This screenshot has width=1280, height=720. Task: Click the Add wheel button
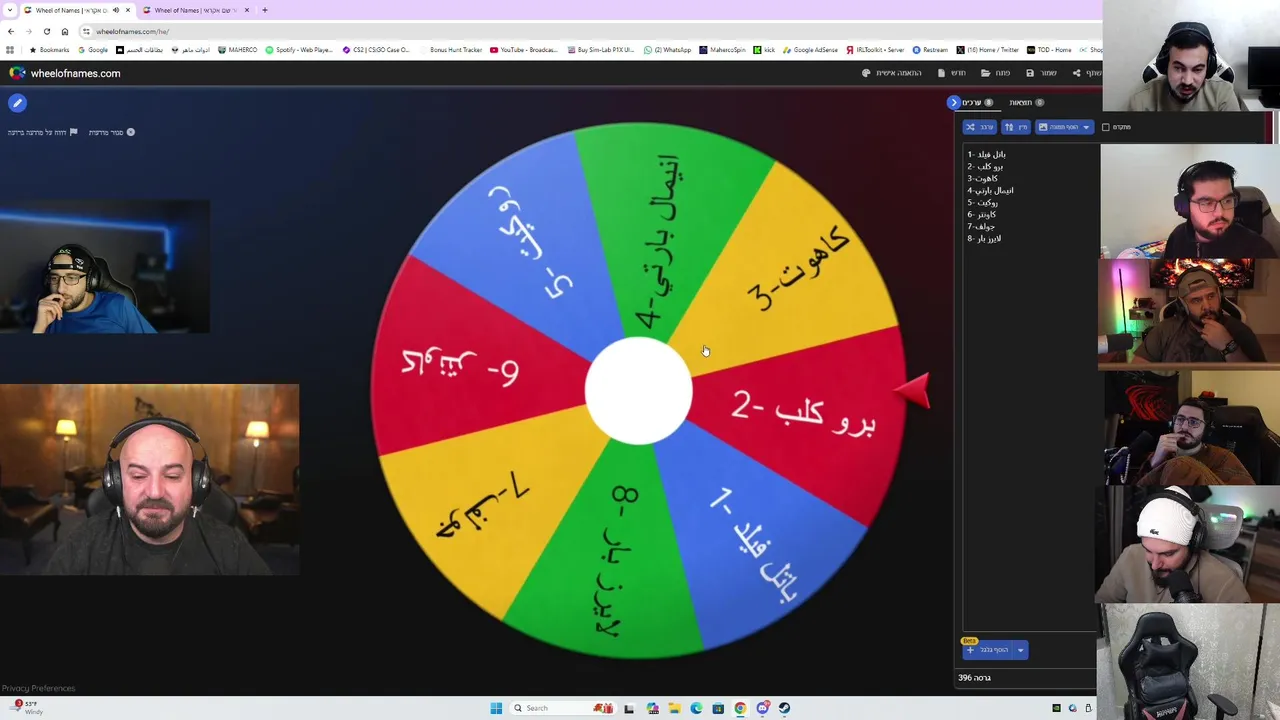coord(988,650)
